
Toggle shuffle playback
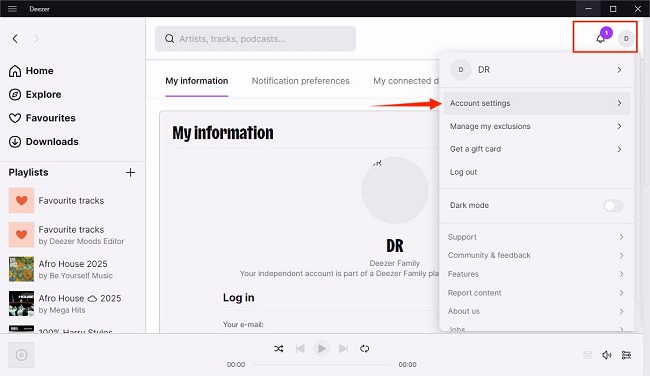click(279, 349)
